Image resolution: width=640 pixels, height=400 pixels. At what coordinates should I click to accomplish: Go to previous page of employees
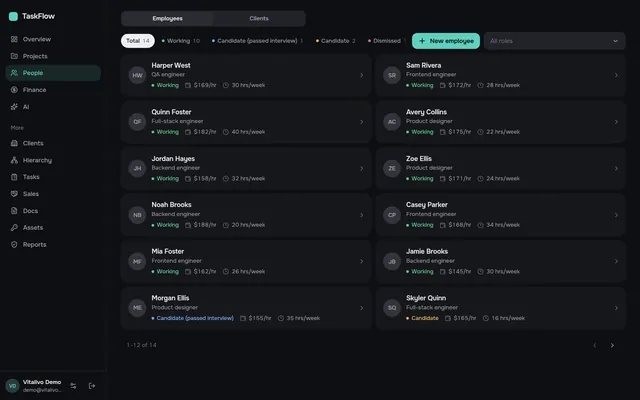[x=595, y=345]
